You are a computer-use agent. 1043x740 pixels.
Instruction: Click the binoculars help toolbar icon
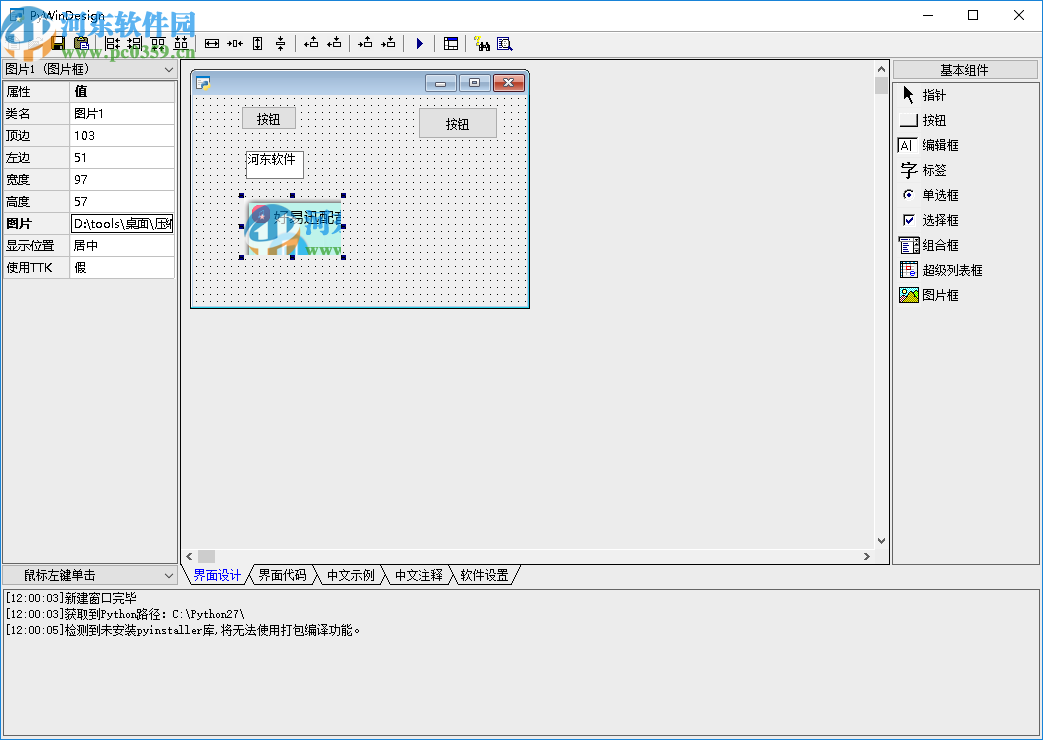482,44
